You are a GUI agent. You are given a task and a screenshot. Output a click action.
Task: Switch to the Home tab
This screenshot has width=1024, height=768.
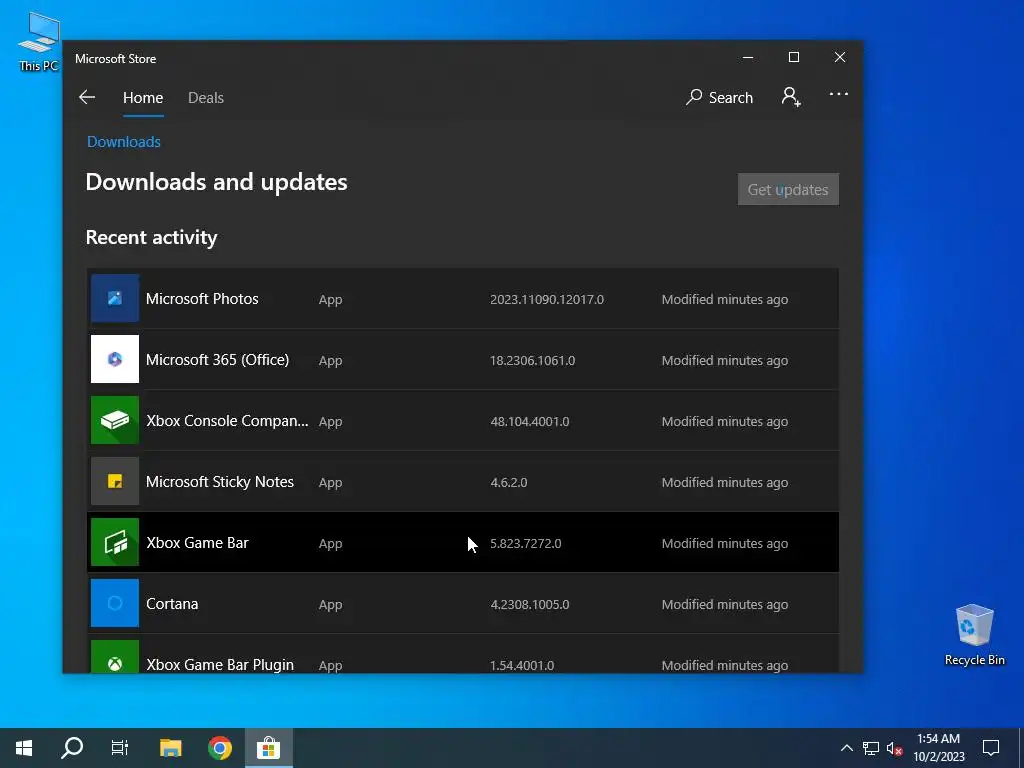pyautogui.click(x=143, y=98)
